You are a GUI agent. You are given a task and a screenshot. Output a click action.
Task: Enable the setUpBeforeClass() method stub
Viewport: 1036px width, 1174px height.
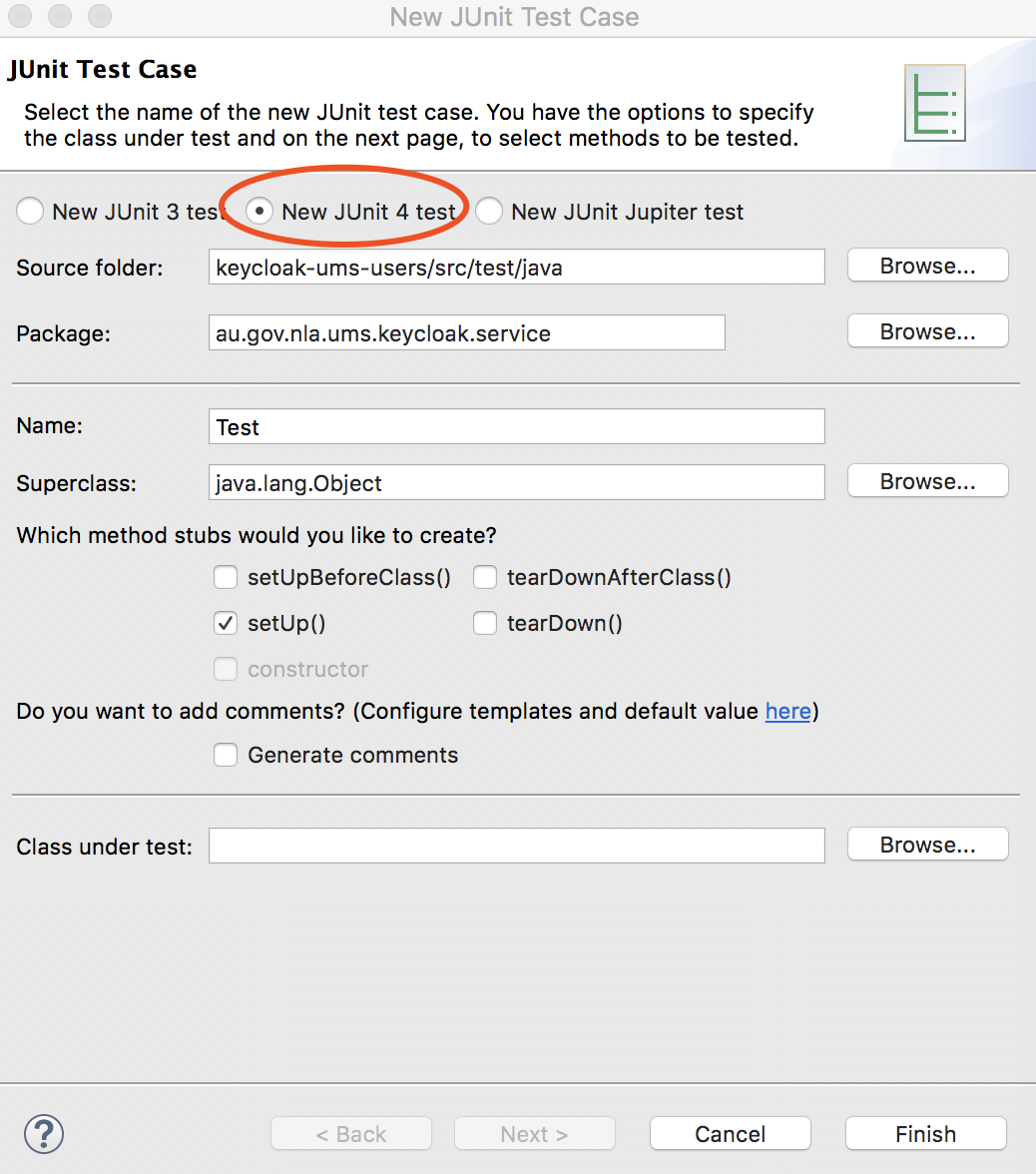point(226,577)
